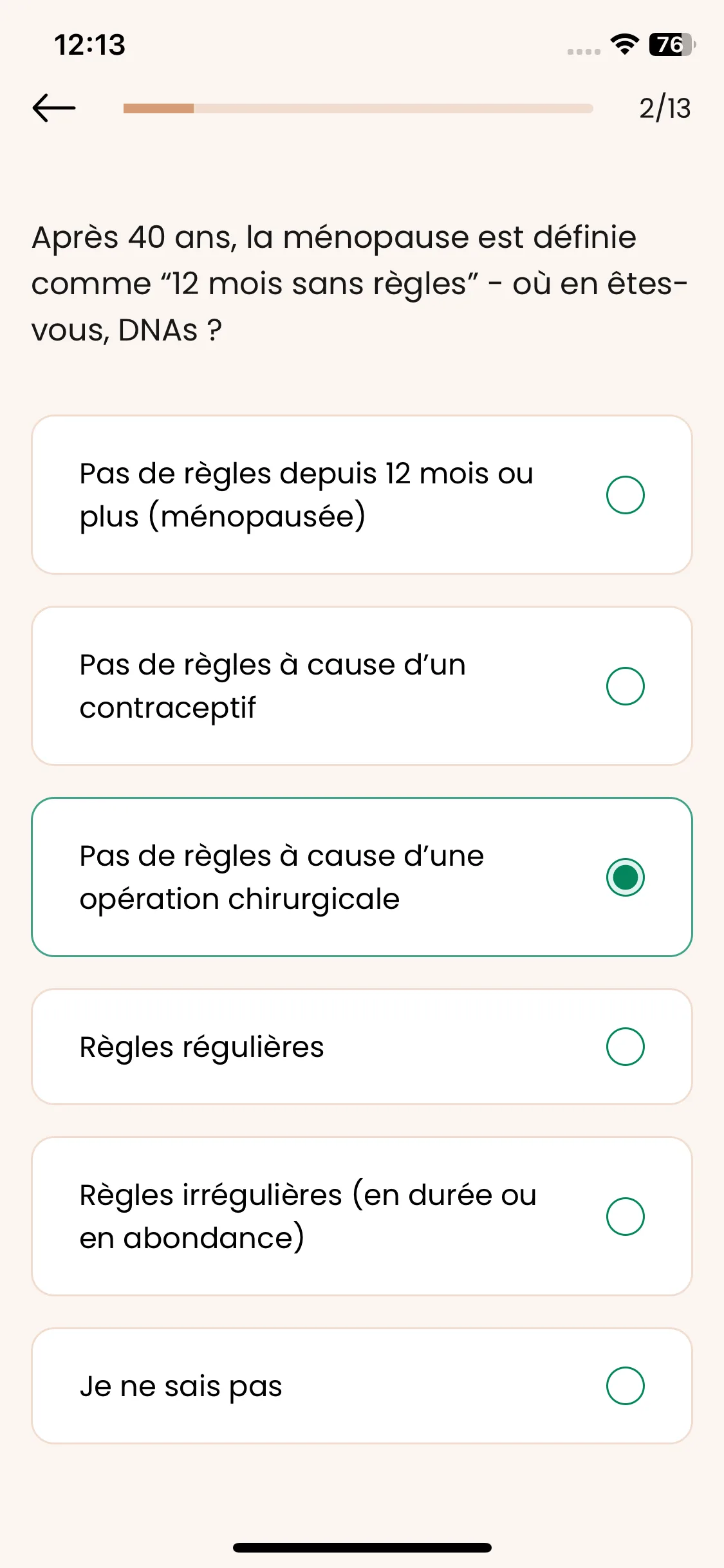This screenshot has height=1568, width=724.
Task: Choose the 'Règles régulières' answer text
Action: [201, 1047]
